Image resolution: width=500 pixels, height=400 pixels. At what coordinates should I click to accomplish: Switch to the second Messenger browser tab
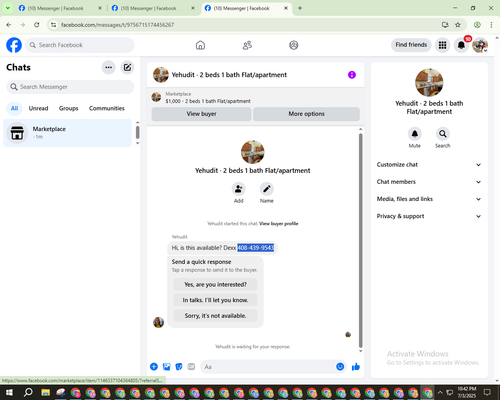point(153,8)
